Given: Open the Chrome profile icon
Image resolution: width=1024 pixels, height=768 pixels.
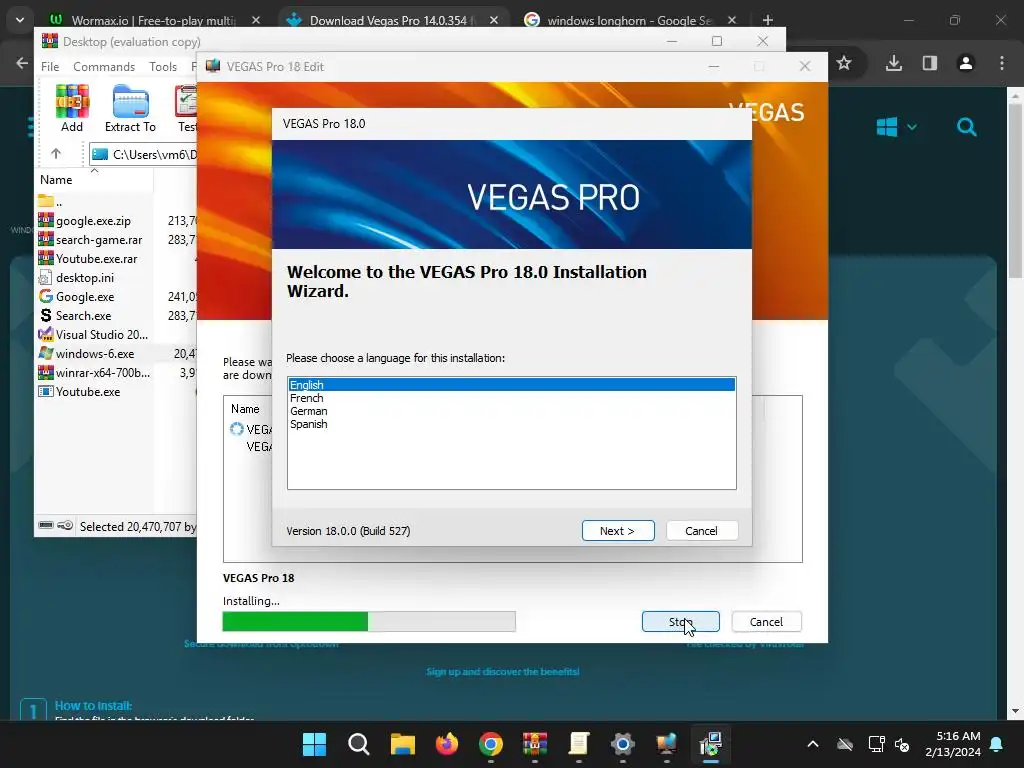Looking at the screenshot, I should pos(965,63).
